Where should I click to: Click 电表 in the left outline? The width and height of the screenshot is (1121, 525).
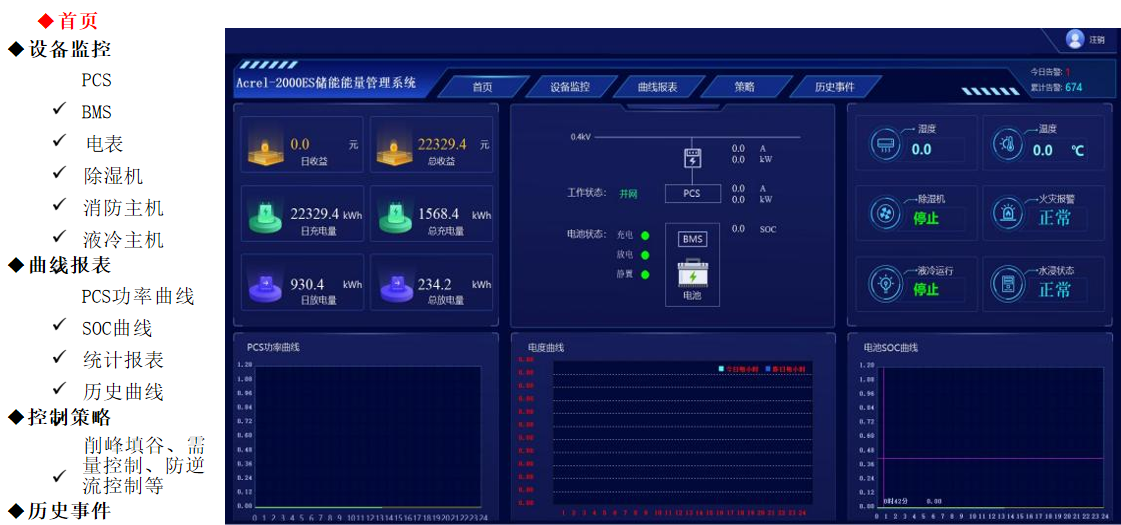pos(104,144)
